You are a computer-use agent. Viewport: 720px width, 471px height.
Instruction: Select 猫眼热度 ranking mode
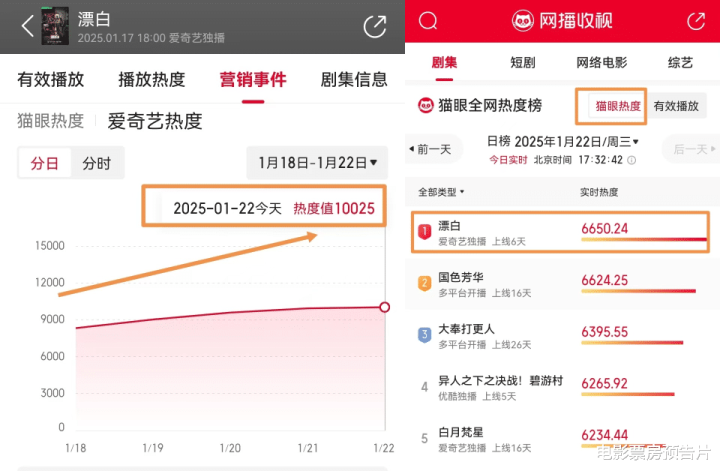pos(618,106)
